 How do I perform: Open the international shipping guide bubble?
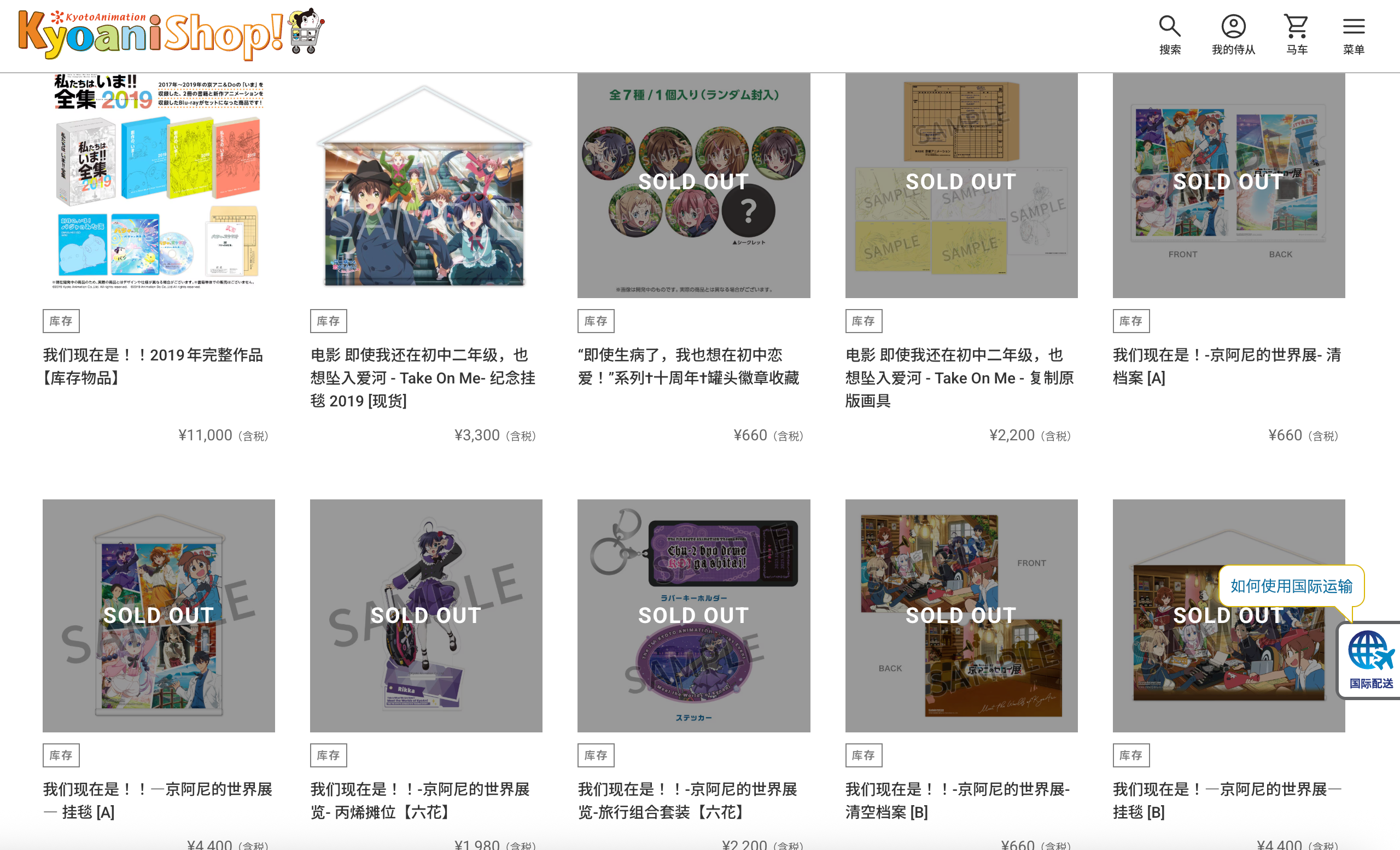coord(1291,586)
